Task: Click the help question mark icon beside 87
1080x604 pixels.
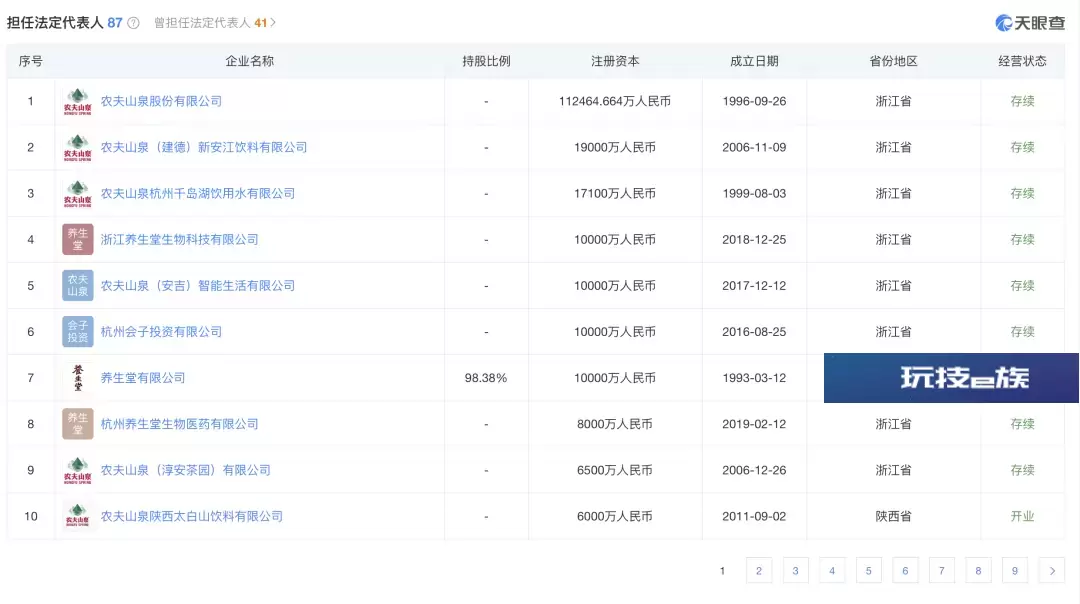Action: [134, 23]
